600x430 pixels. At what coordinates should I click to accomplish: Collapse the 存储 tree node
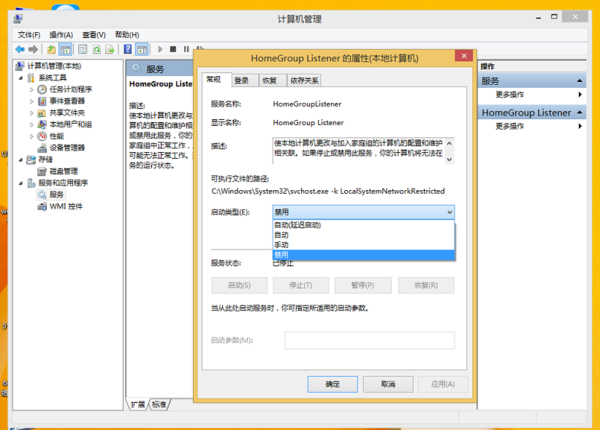pos(21,160)
